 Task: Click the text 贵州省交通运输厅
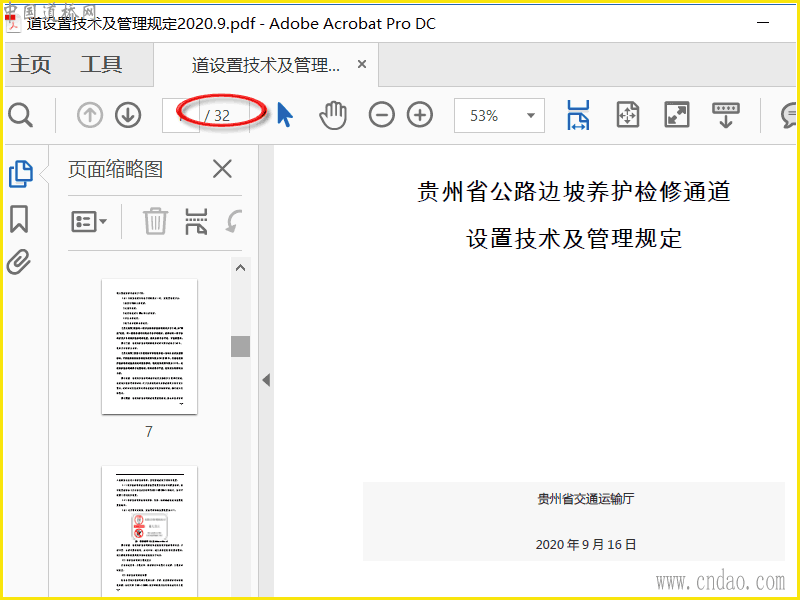tap(586, 498)
